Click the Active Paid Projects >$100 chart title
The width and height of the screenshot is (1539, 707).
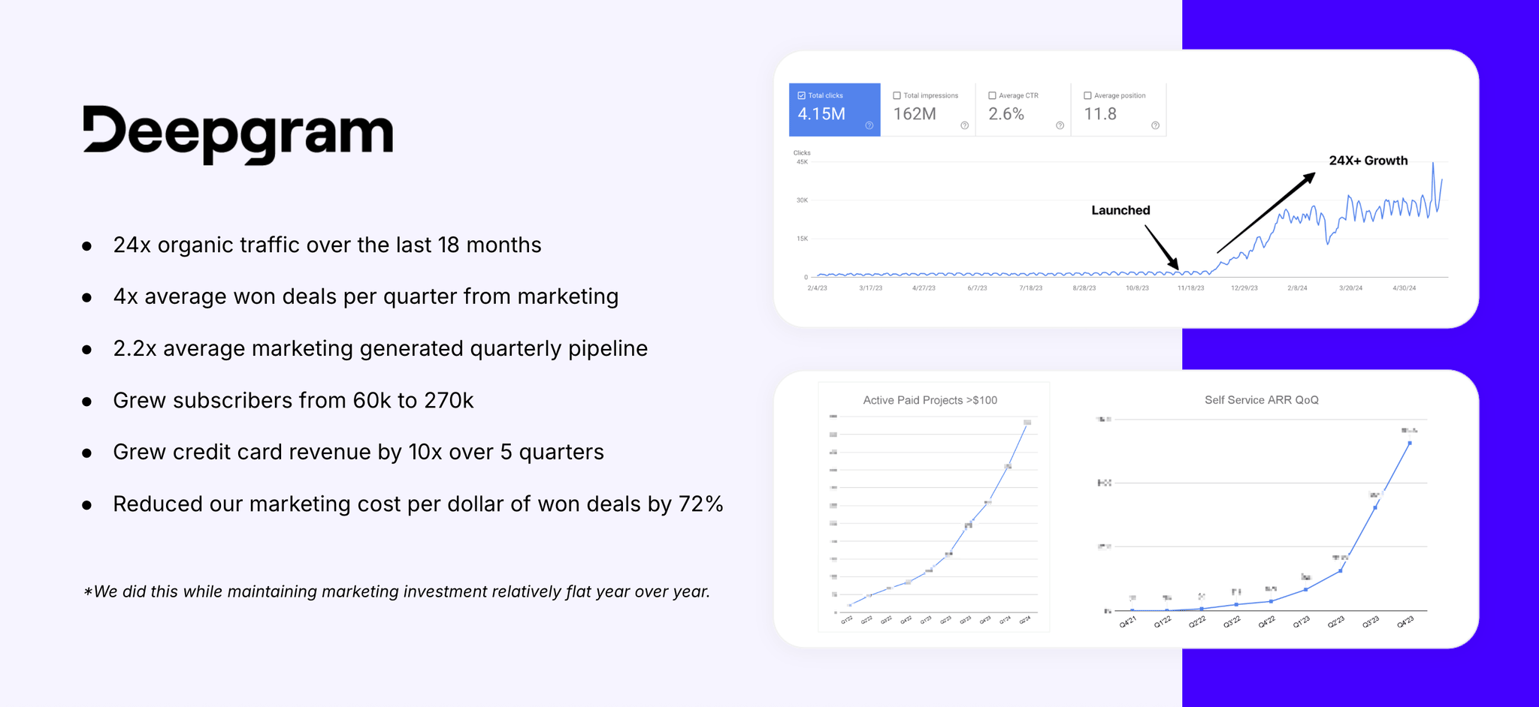(932, 400)
